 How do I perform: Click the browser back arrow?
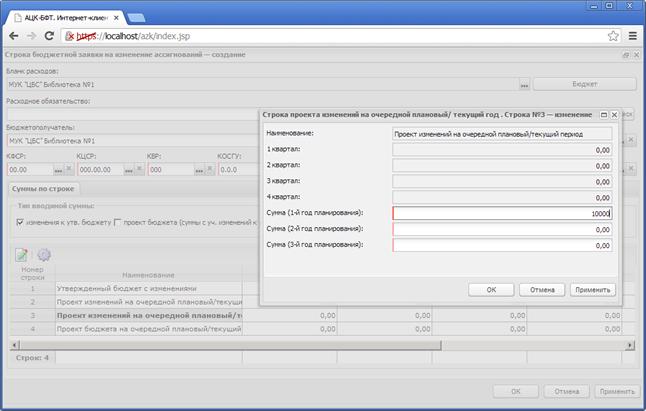tap(11, 36)
